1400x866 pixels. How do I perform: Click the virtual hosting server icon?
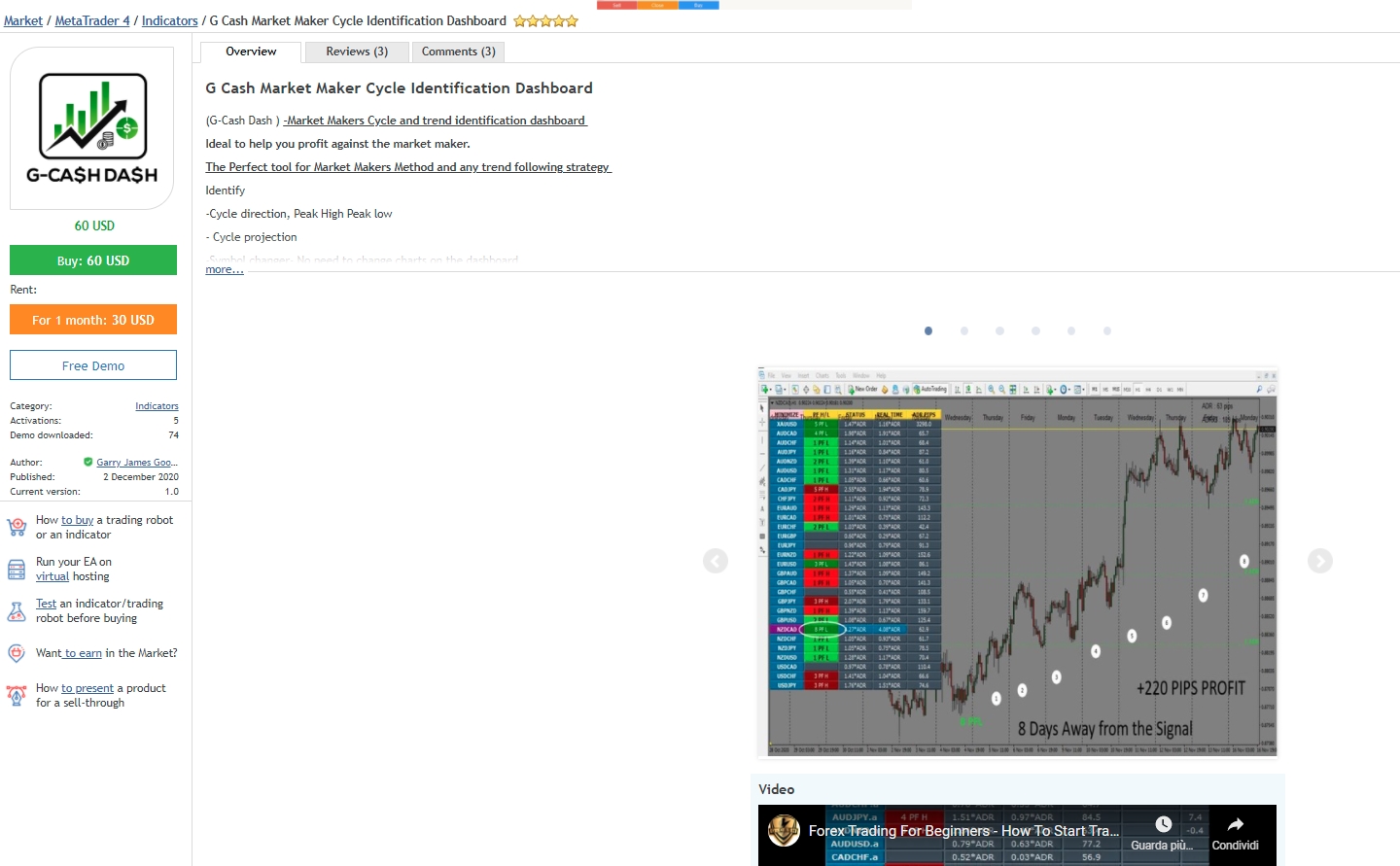(x=17, y=570)
